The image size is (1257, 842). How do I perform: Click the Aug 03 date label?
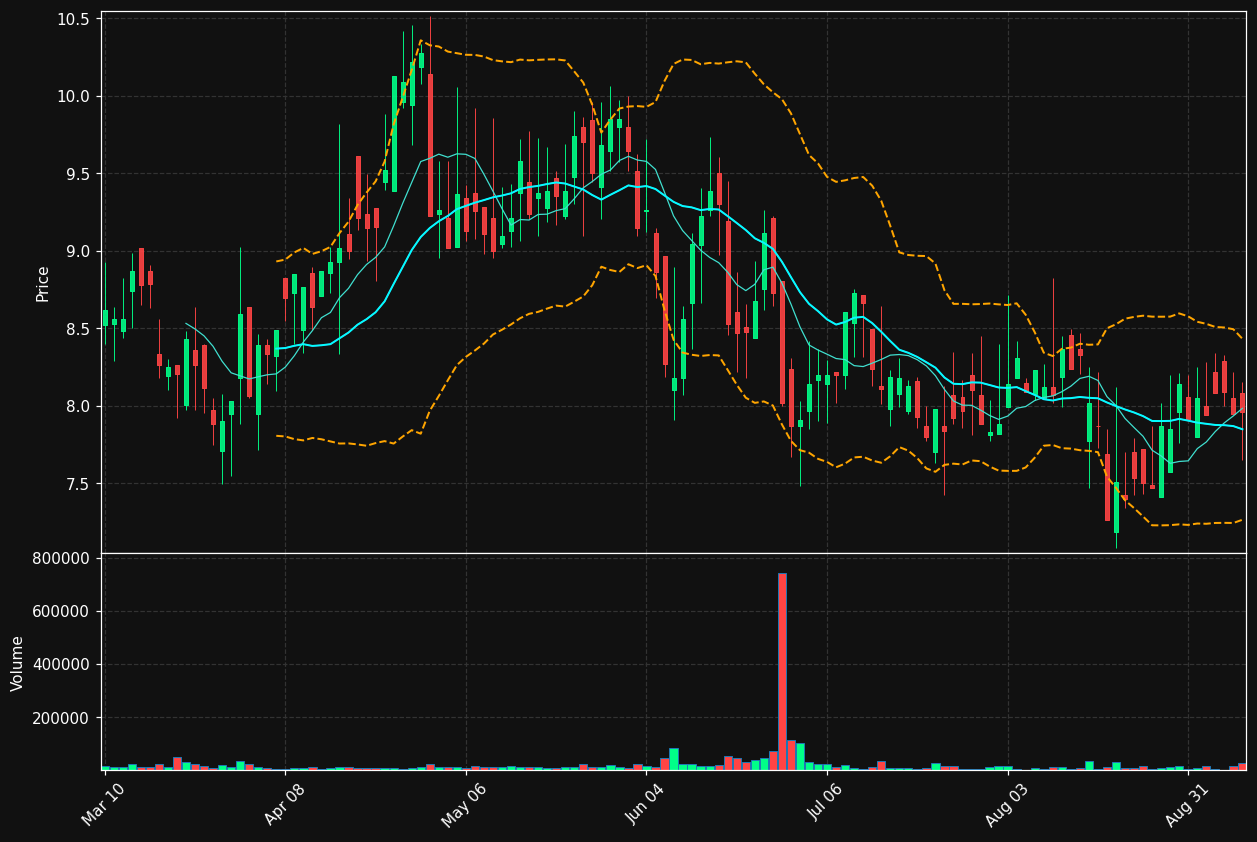click(1007, 805)
